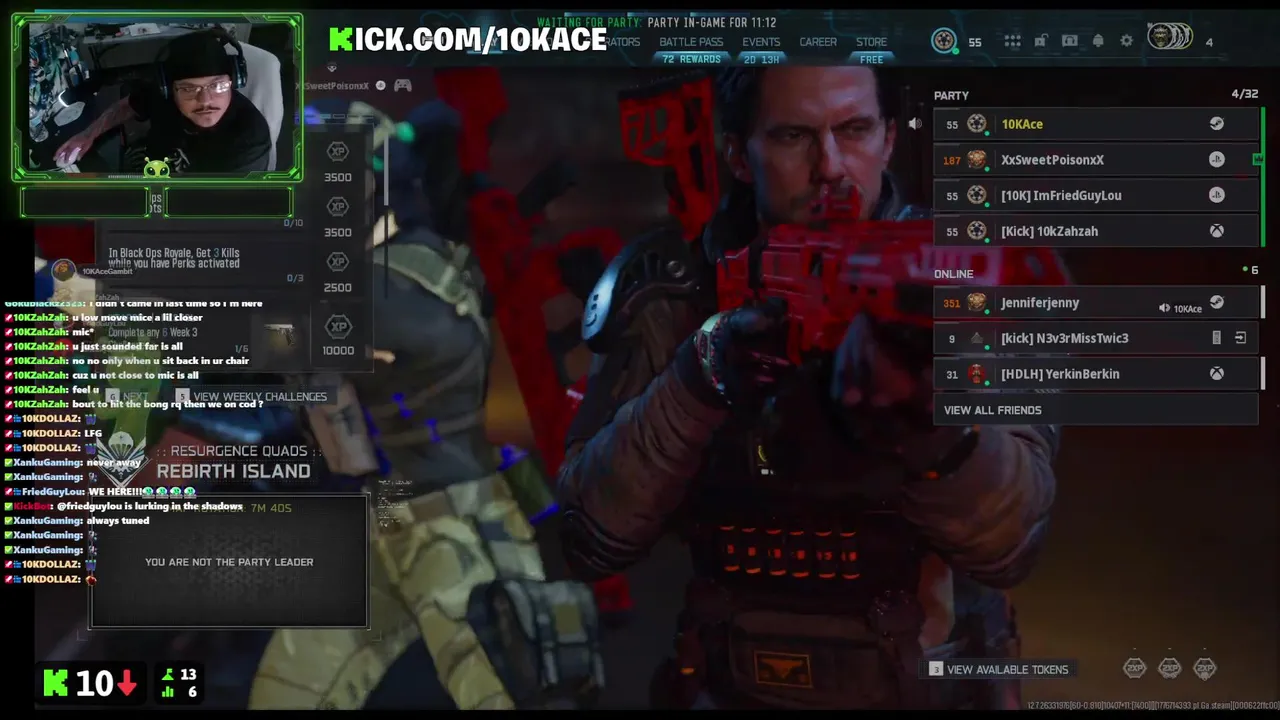Click the pistol reward thumbnail
This screenshot has height=720, width=1280.
[x=281, y=334]
